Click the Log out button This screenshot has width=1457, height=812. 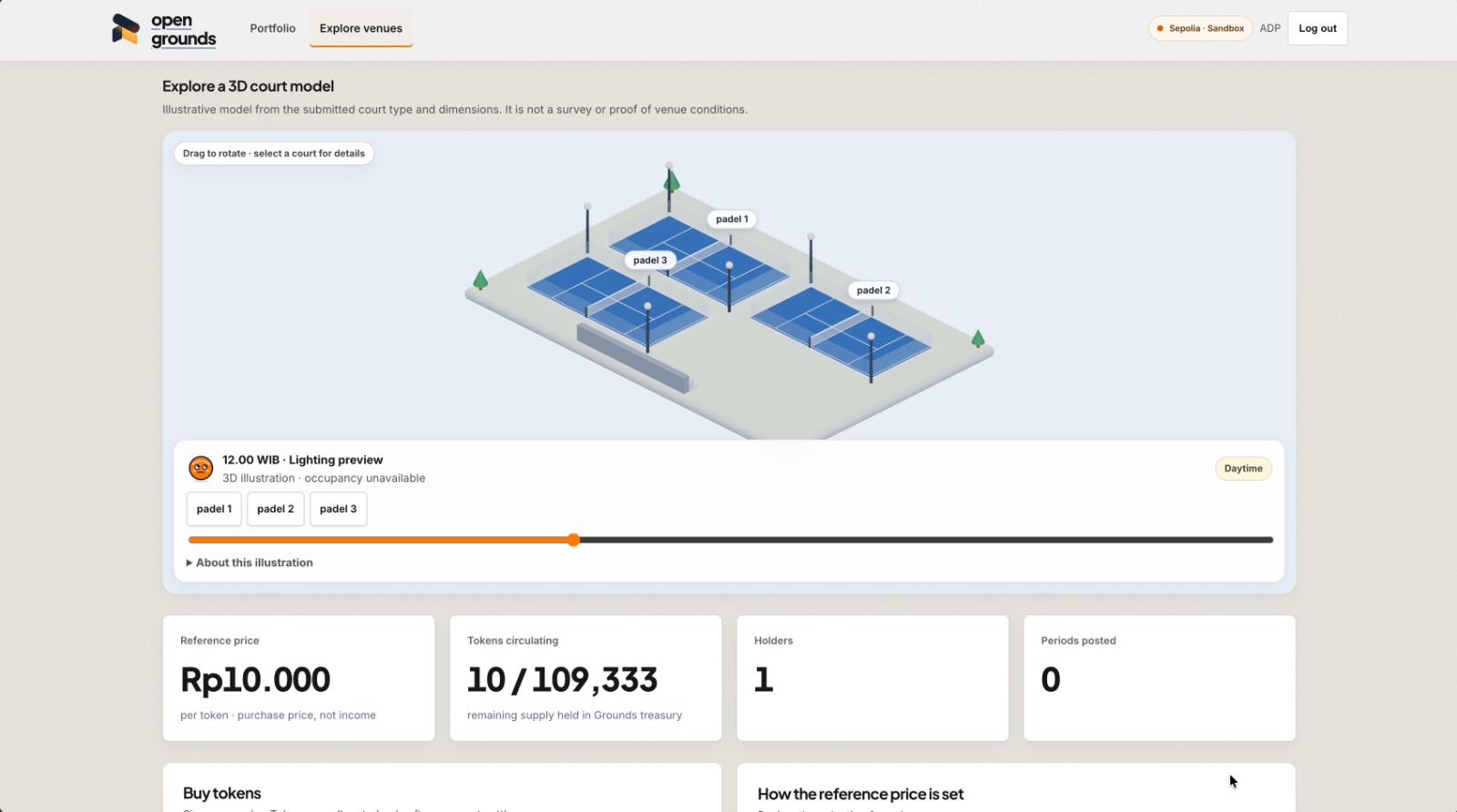pos(1318,28)
